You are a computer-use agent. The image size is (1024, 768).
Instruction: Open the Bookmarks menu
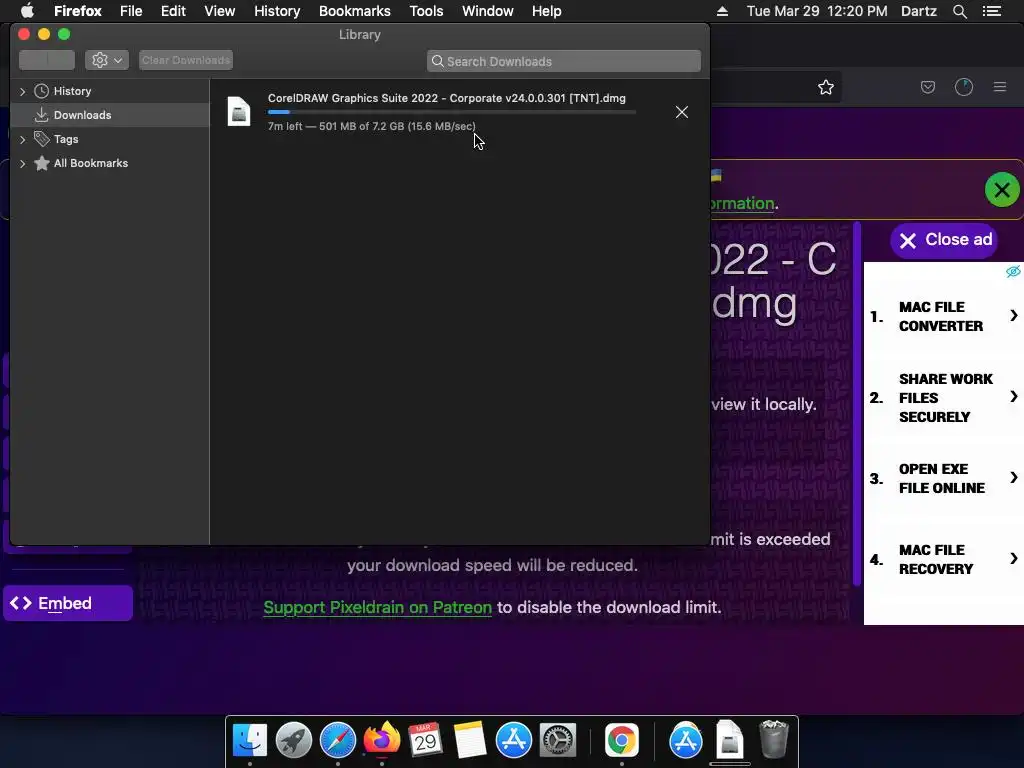pyautogui.click(x=355, y=11)
